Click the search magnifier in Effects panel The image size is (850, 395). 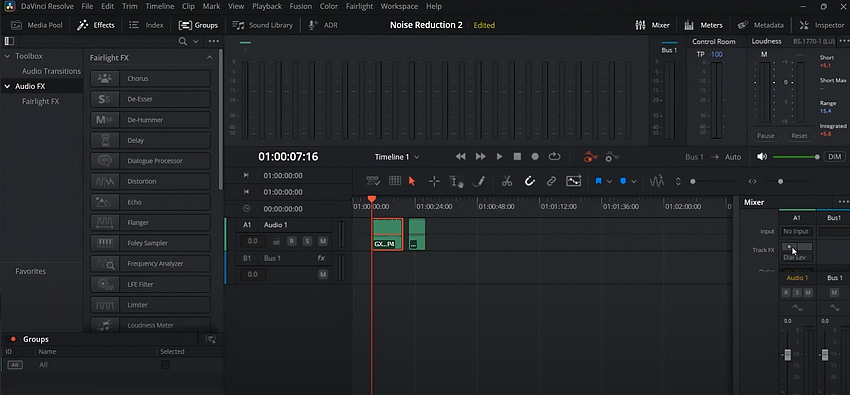(183, 41)
